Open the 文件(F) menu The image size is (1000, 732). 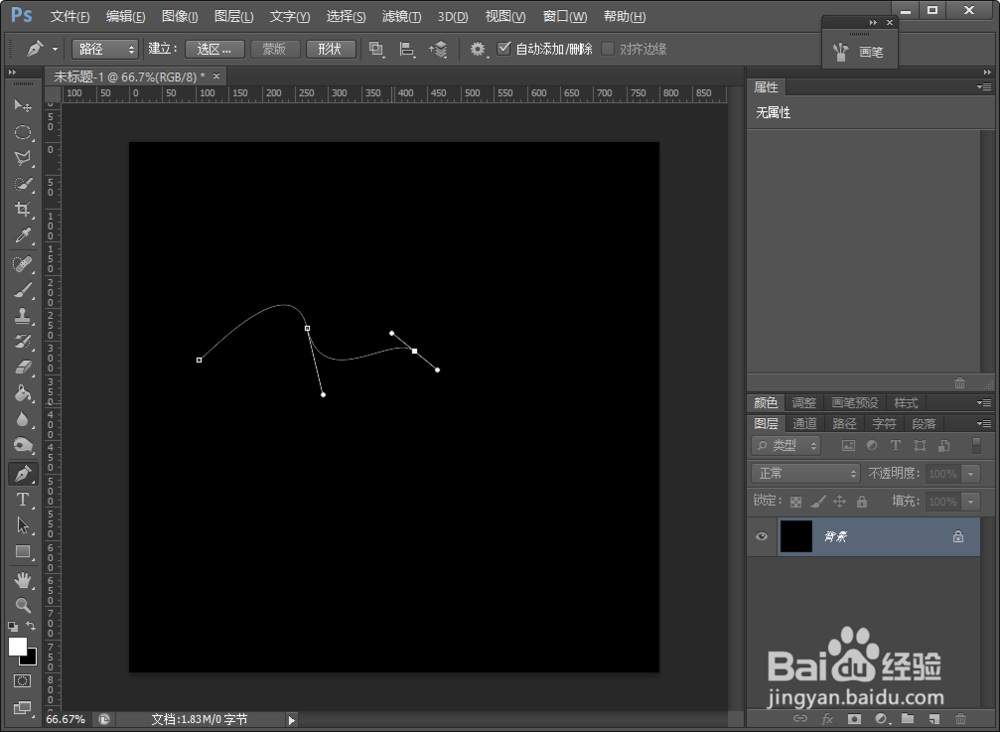point(70,17)
